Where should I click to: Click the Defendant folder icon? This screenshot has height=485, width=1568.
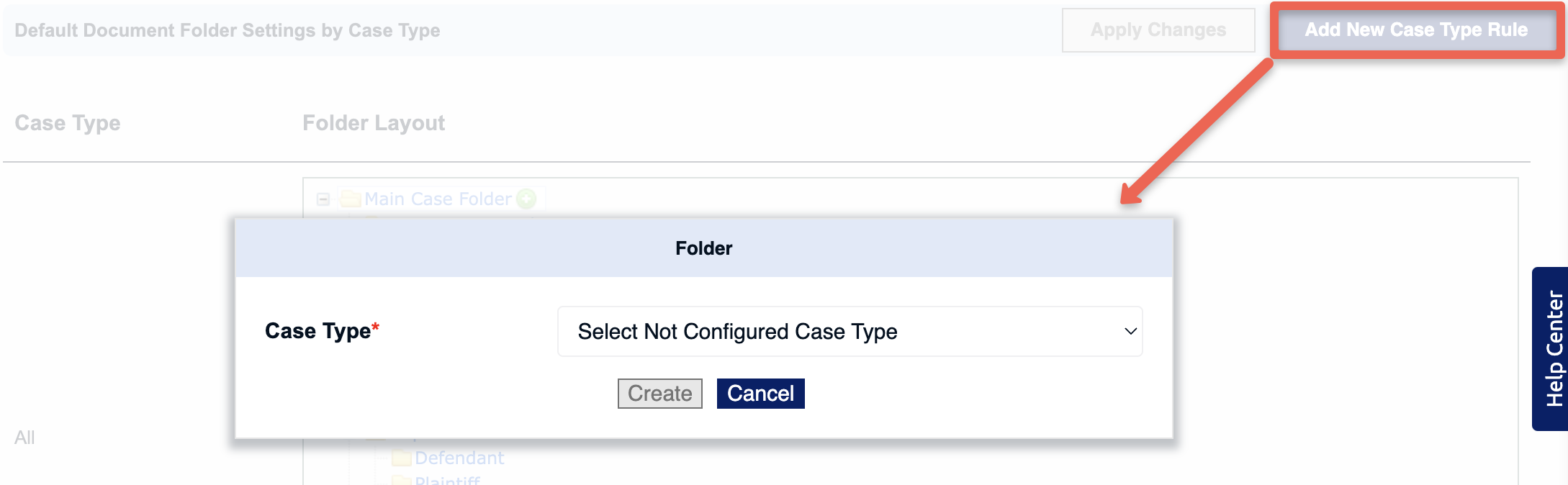click(x=402, y=458)
